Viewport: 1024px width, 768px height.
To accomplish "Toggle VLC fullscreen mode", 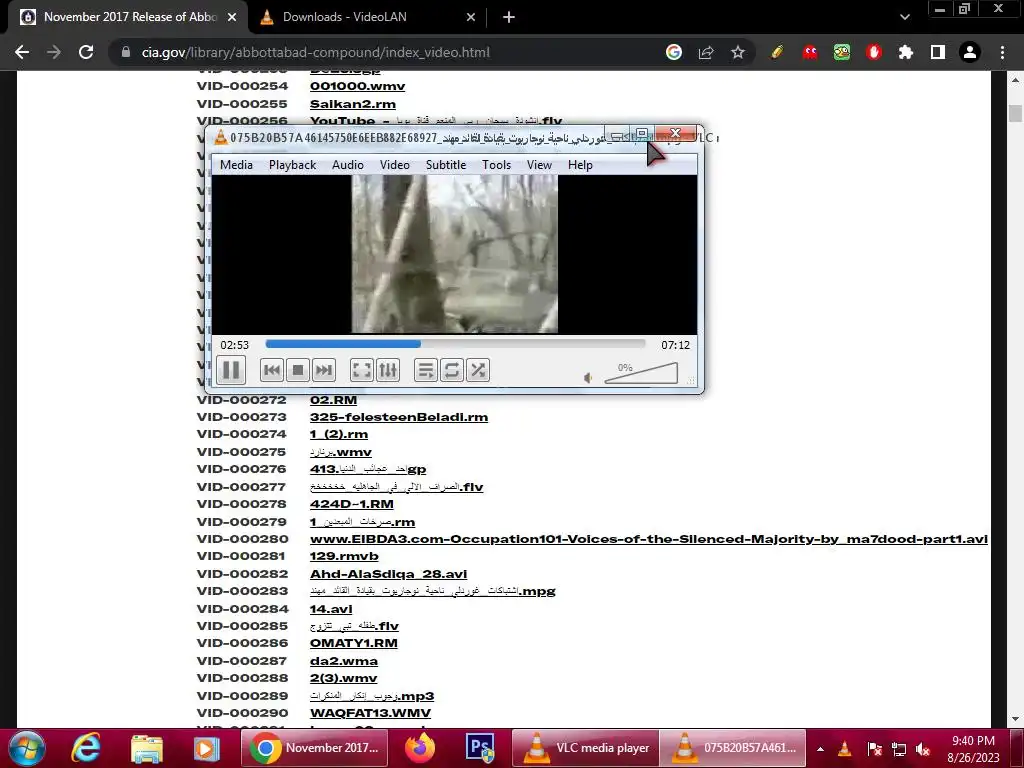I will (361, 370).
